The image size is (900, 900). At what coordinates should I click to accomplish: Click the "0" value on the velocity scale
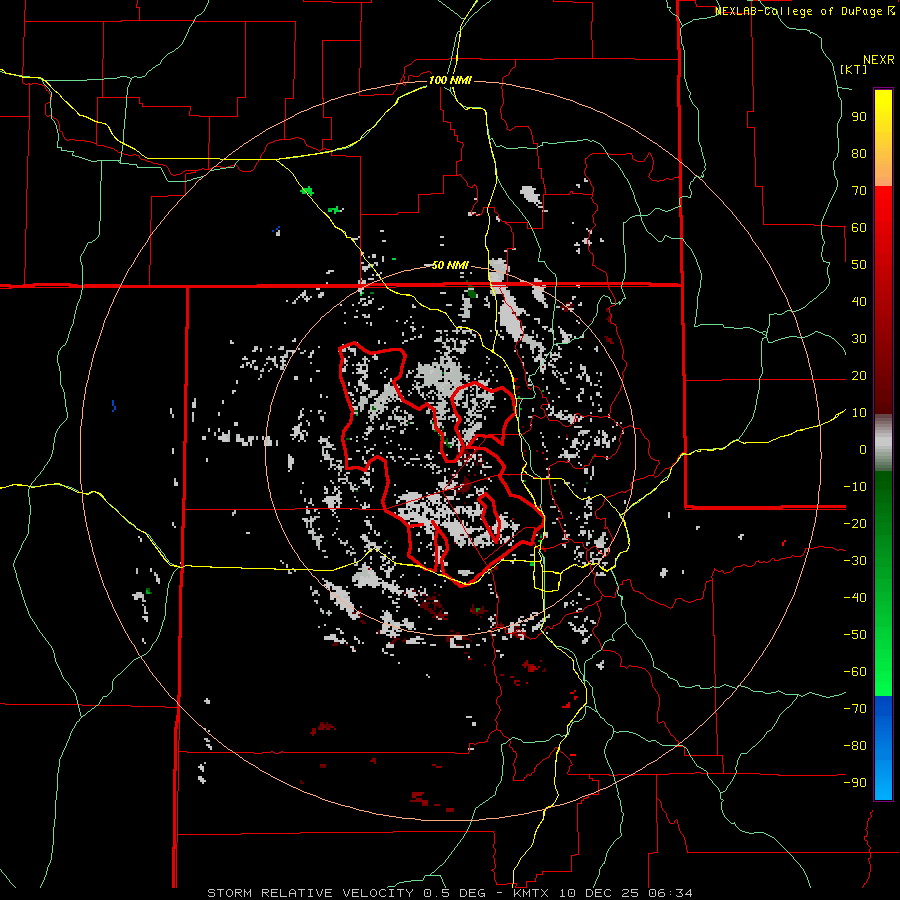click(x=861, y=449)
